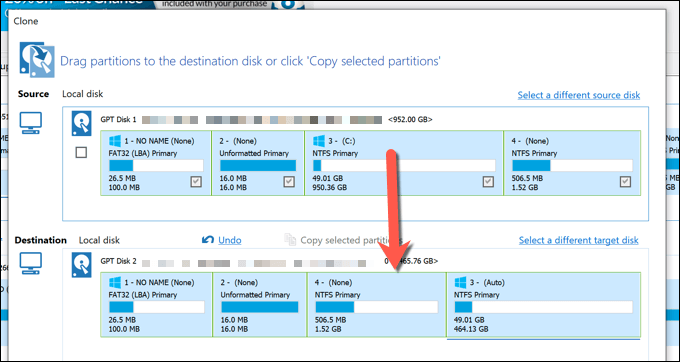The height and width of the screenshot is (362, 680).
Task: Select destination partition 2 Unformatted Primary
Action: click(x=260, y=304)
